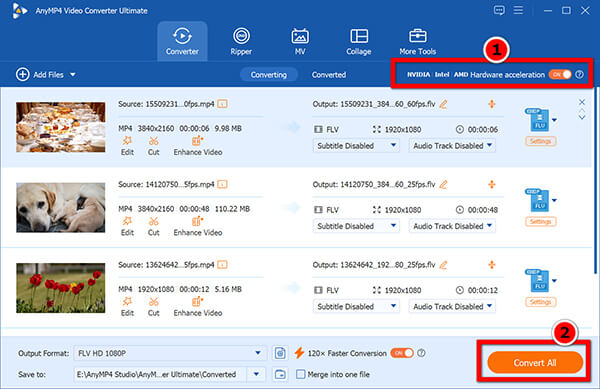Open info icon beside Source 15509231 file
The image size is (600, 389).
pyautogui.click(x=222, y=104)
